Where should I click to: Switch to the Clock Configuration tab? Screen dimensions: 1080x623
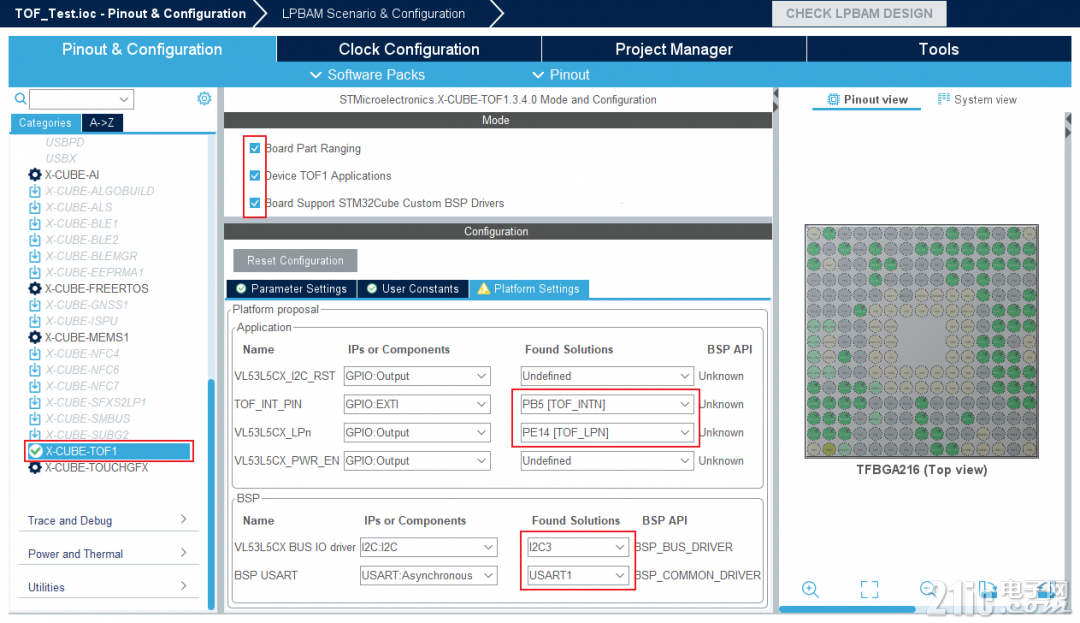[x=408, y=49]
